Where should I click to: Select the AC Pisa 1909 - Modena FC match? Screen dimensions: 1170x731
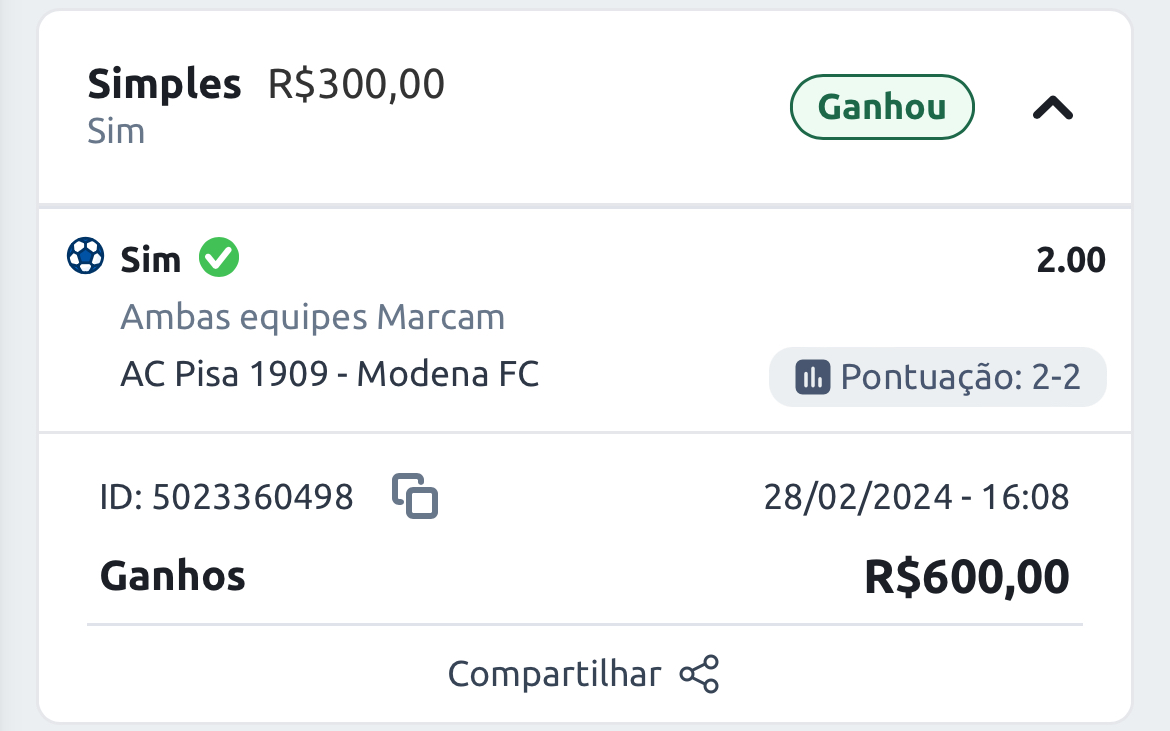click(x=329, y=374)
